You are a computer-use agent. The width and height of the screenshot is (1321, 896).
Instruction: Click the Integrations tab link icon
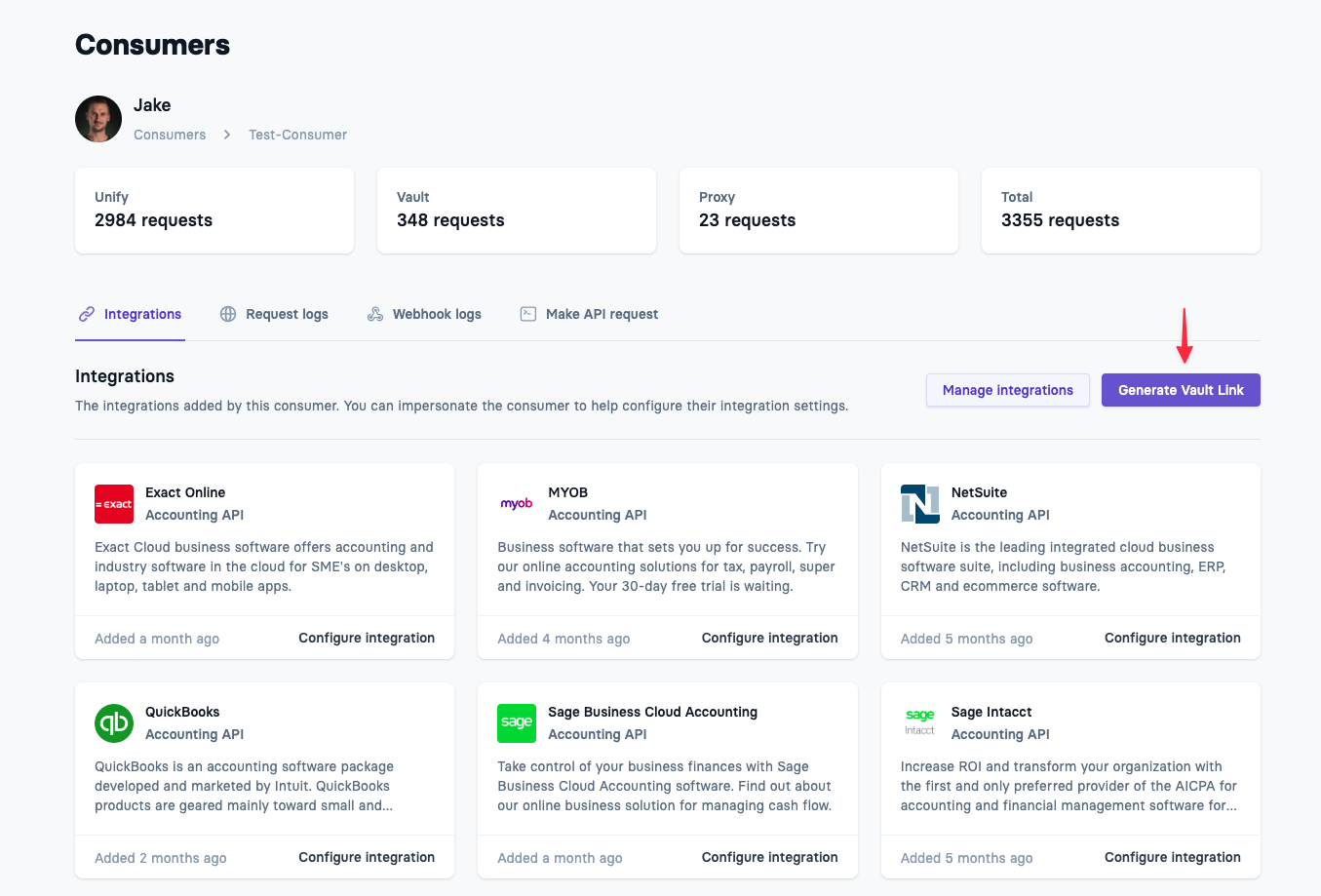(87, 314)
